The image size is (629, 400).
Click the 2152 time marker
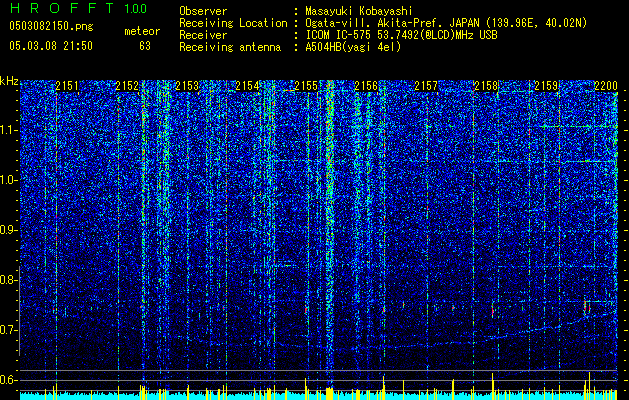(x=127, y=86)
